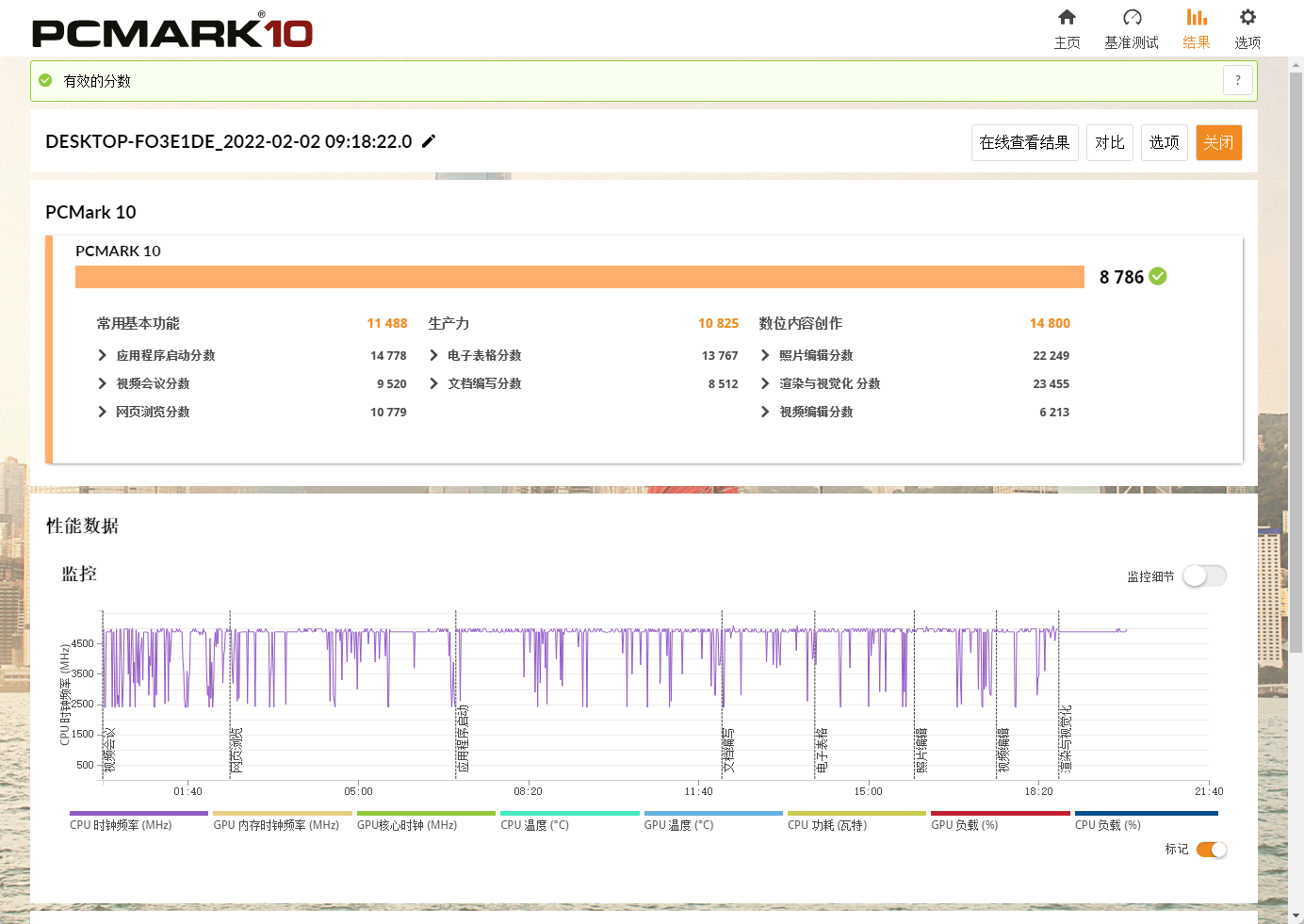Turn off the 标记 markers switch
The width and height of the screenshot is (1304, 924).
1212,850
